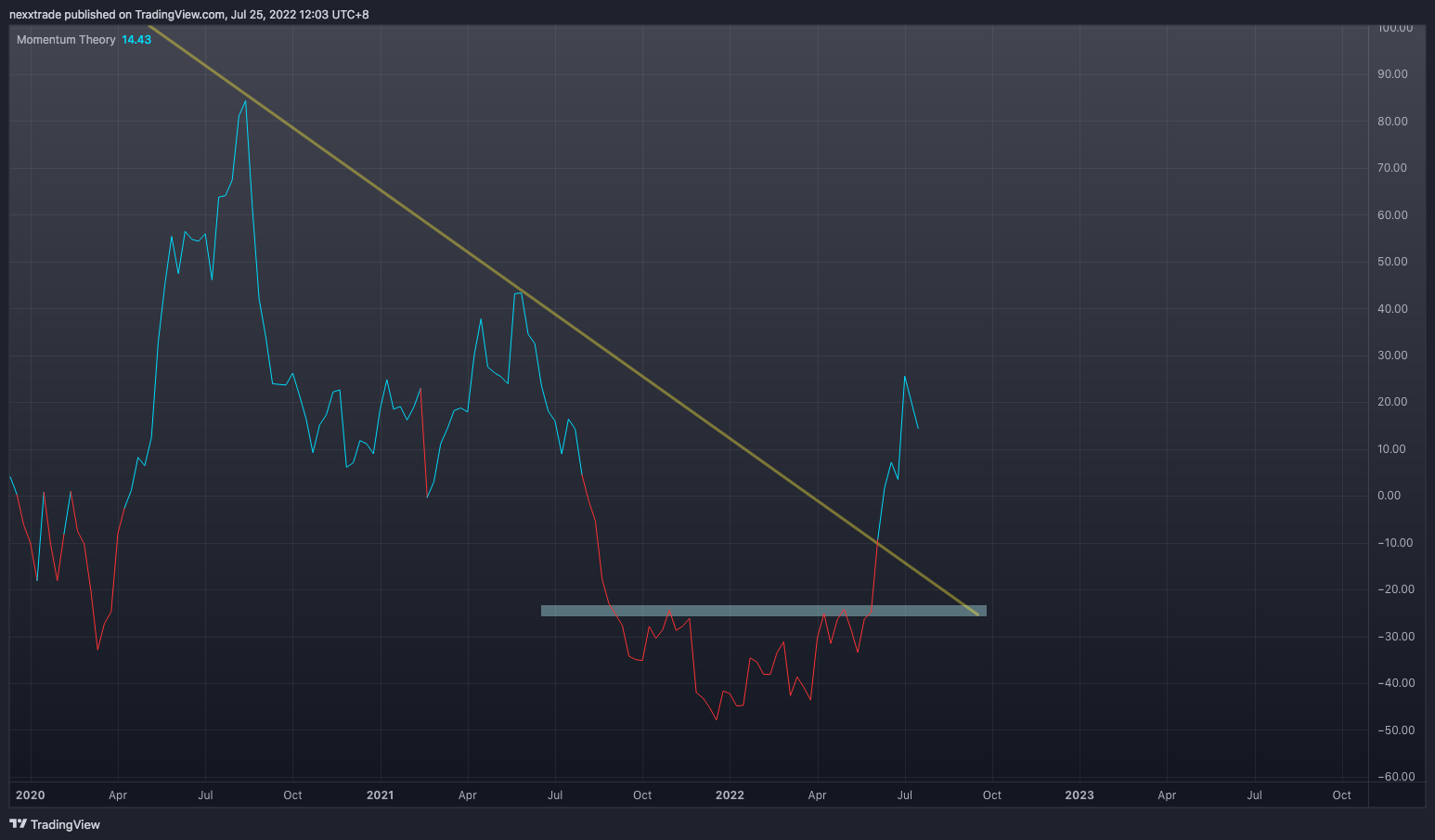Click the 90.00 price scale label
Image resolution: width=1435 pixels, height=840 pixels.
pyautogui.click(x=1393, y=74)
